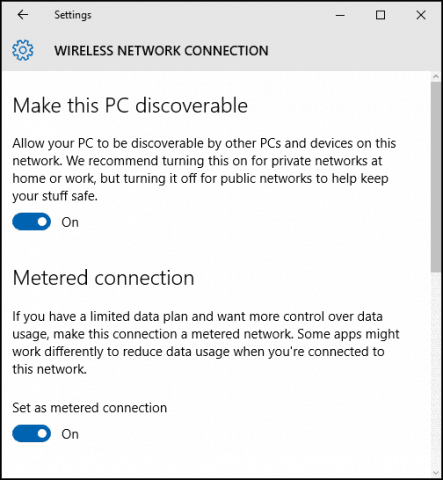Click the scrollbar track below the thumb

(436, 370)
